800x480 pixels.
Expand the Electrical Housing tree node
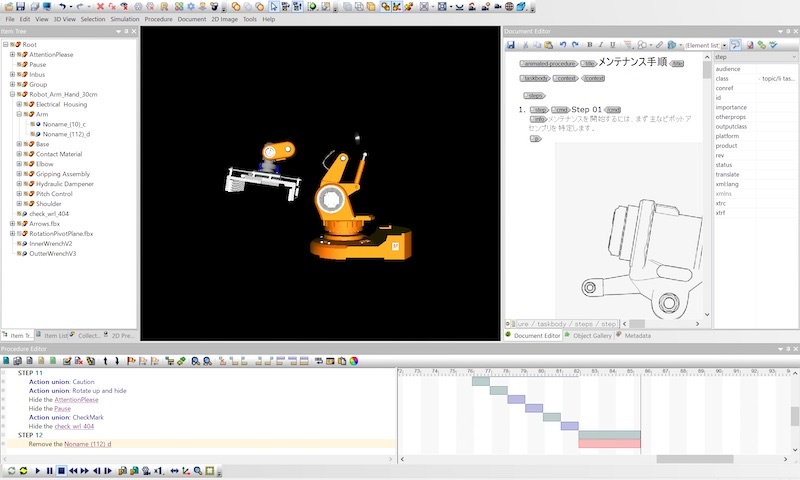pyautogui.click(x=20, y=104)
